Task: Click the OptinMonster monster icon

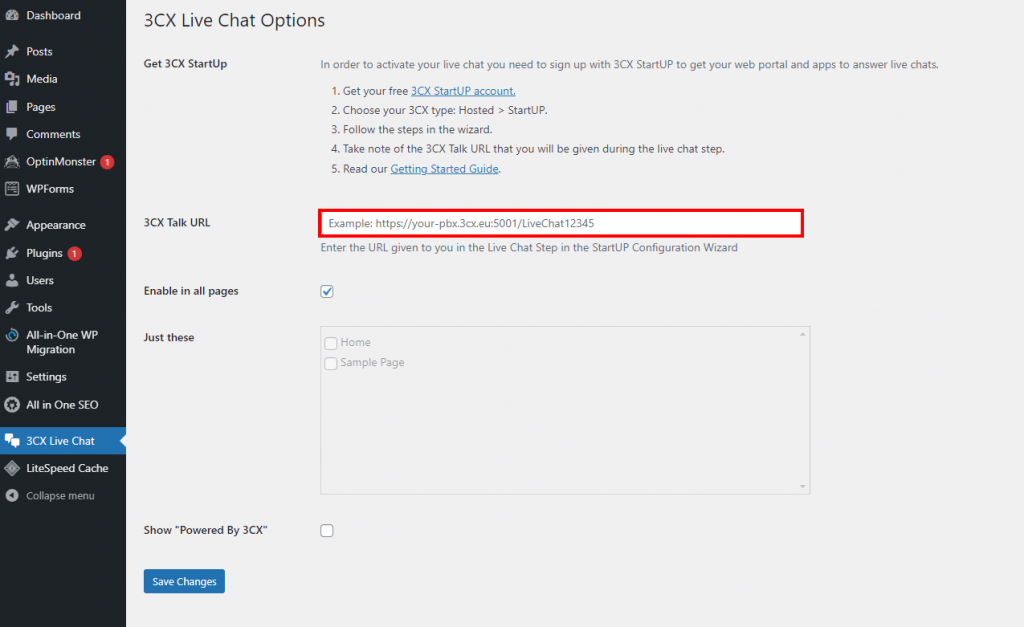Action: [12, 162]
